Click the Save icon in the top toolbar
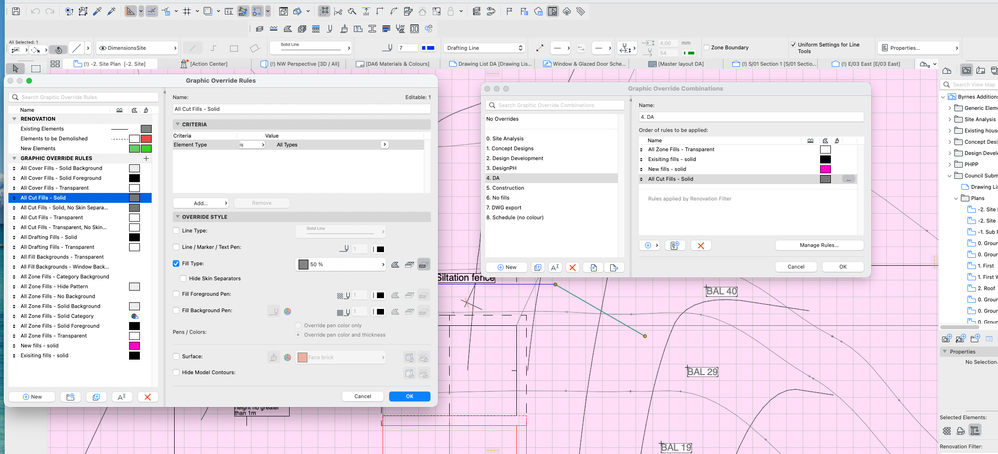This screenshot has height=454, width=998. click(16, 11)
